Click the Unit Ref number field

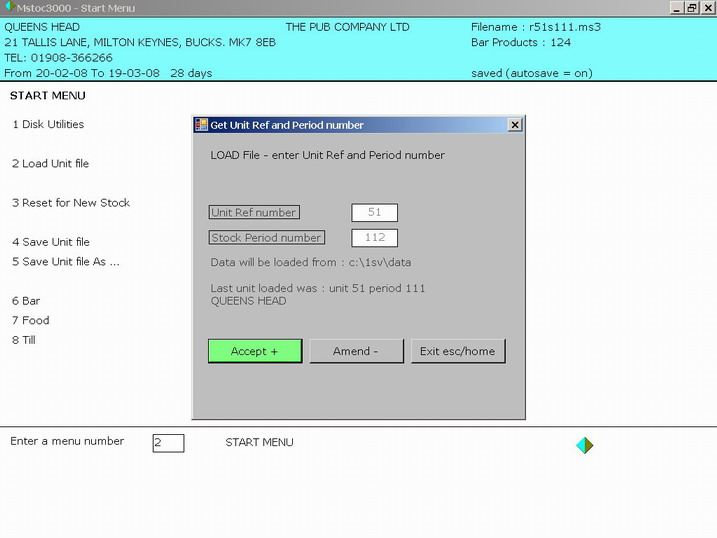374,212
